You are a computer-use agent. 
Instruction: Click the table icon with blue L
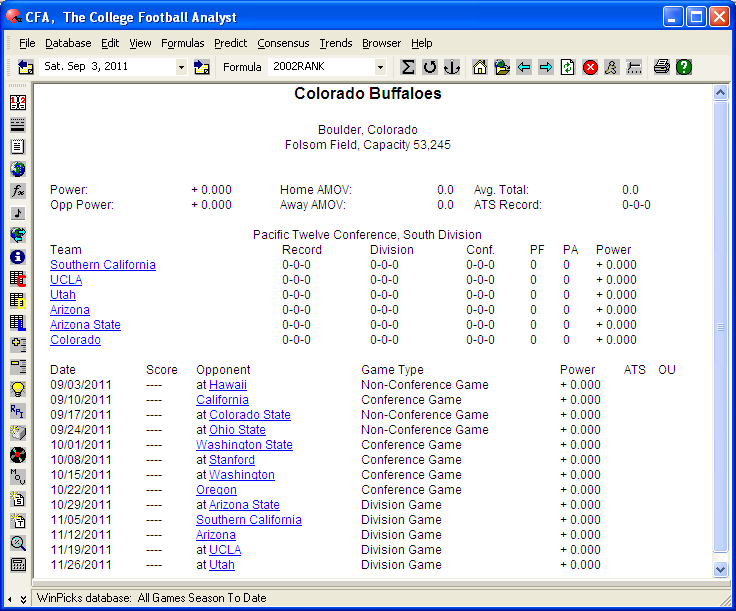point(18,323)
